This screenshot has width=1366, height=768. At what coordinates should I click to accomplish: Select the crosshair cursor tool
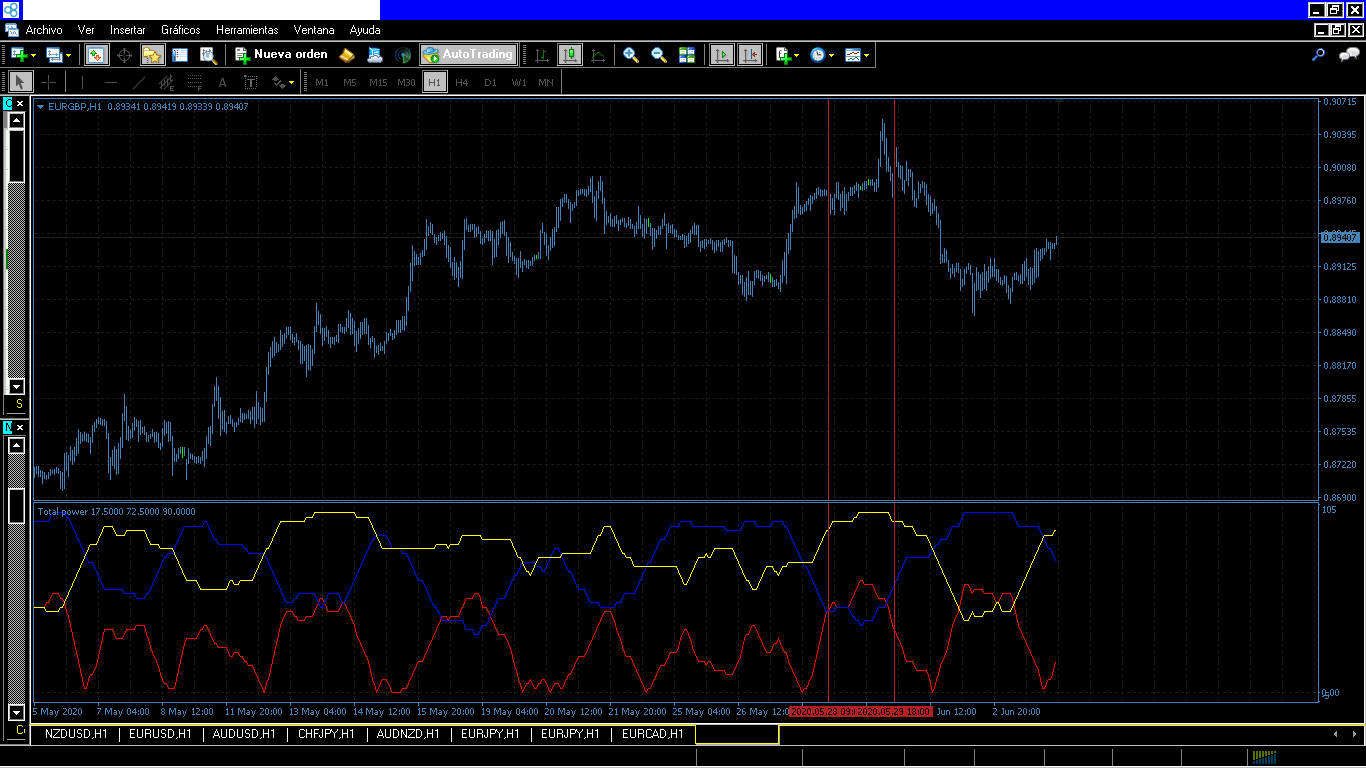click(48, 82)
